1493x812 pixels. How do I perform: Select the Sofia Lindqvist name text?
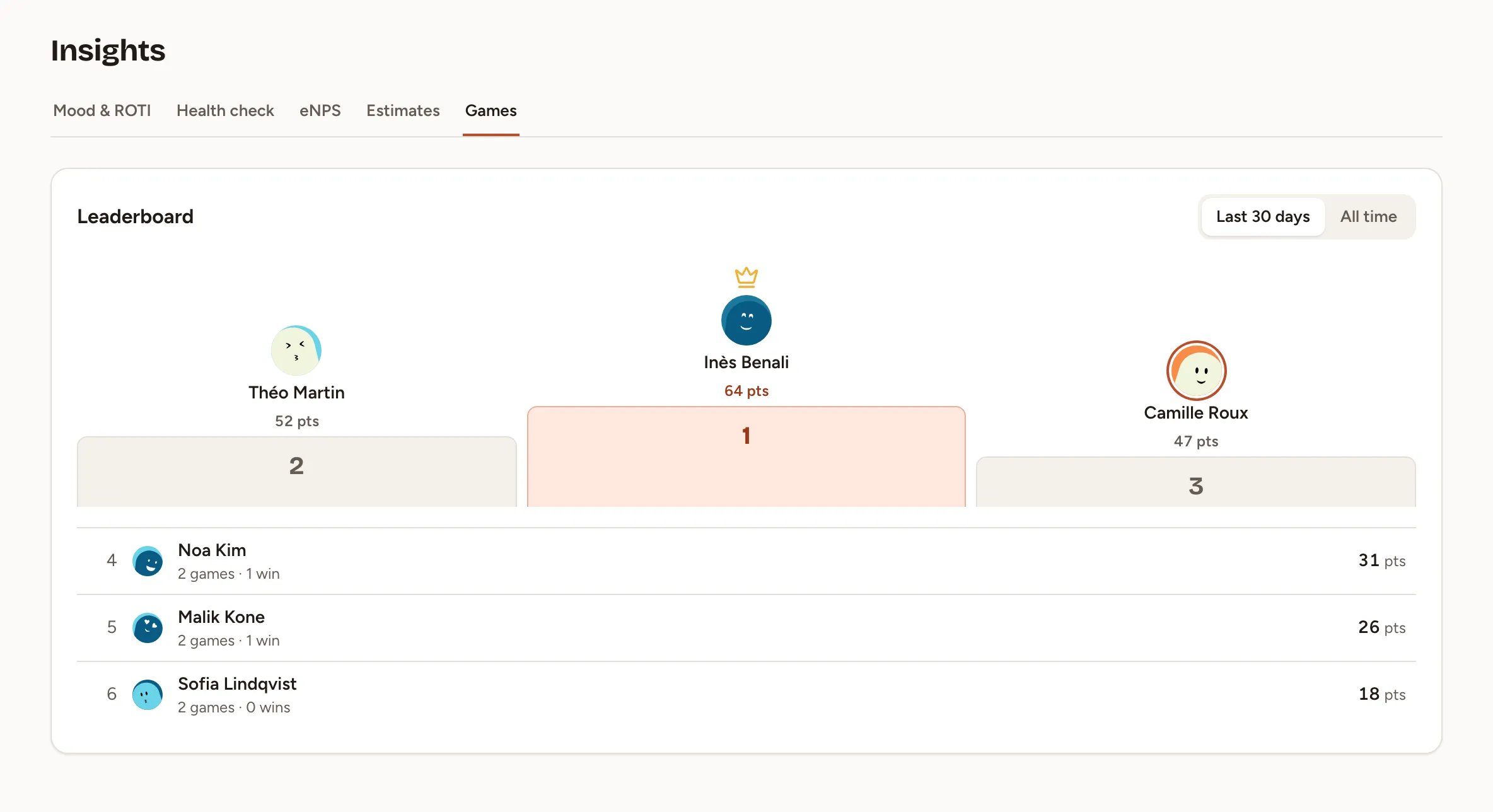[x=237, y=684]
